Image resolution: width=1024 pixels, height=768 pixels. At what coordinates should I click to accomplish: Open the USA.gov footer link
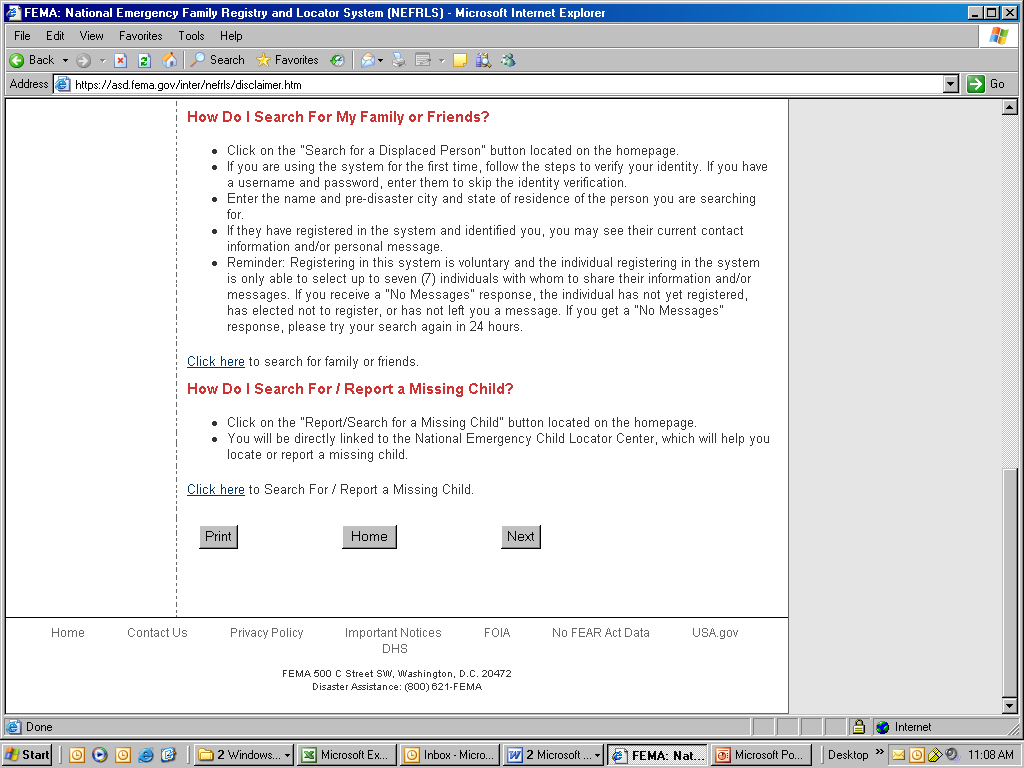click(715, 633)
